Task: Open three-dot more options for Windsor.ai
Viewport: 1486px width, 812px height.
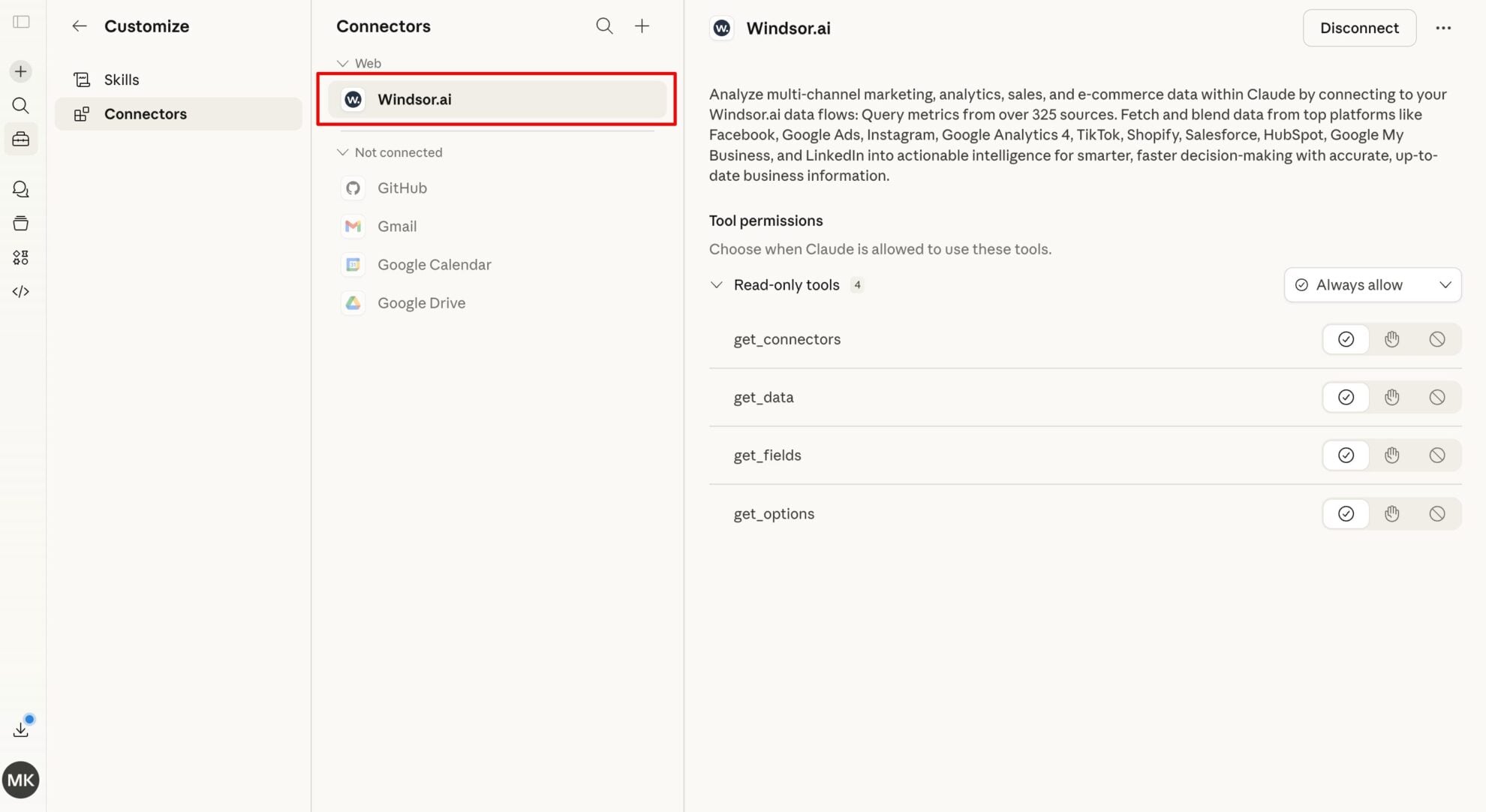Action: [1443, 28]
